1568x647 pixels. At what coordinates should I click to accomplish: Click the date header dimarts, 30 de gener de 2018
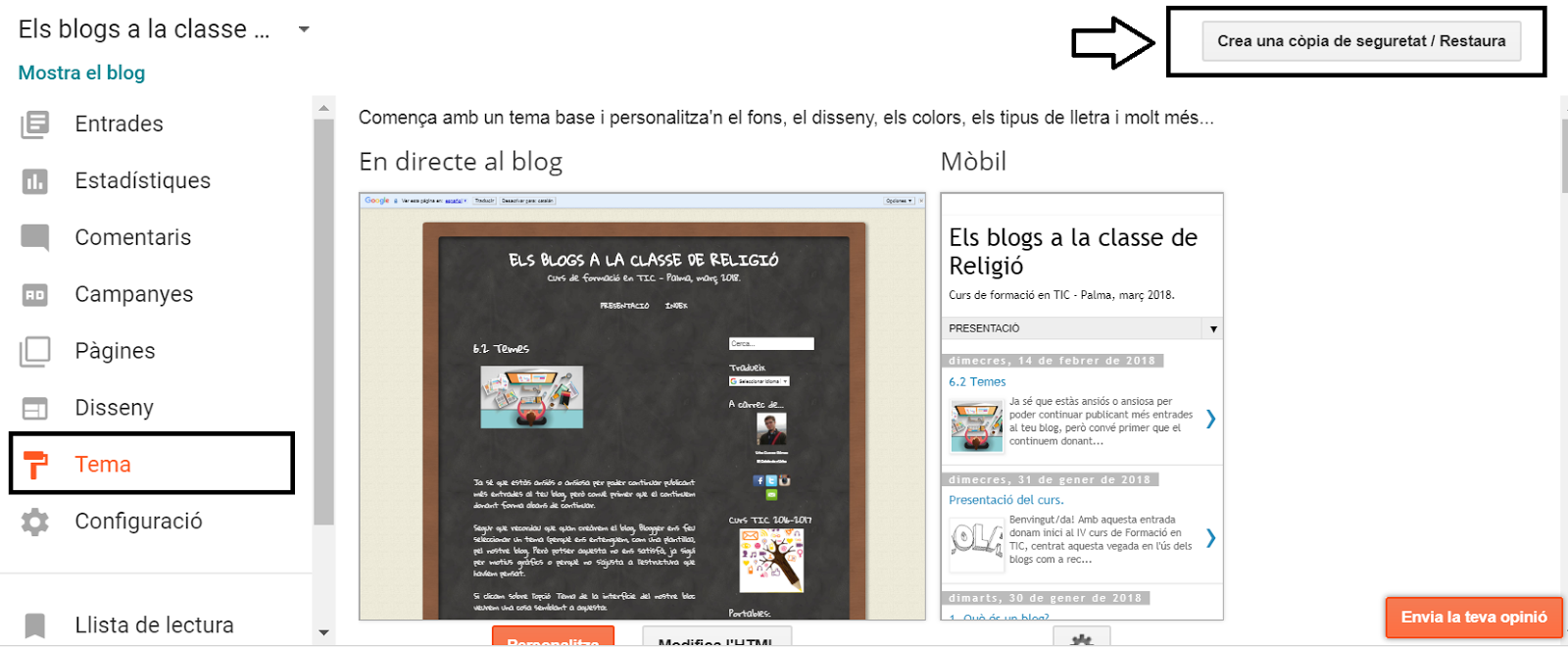pos(1045,598)
